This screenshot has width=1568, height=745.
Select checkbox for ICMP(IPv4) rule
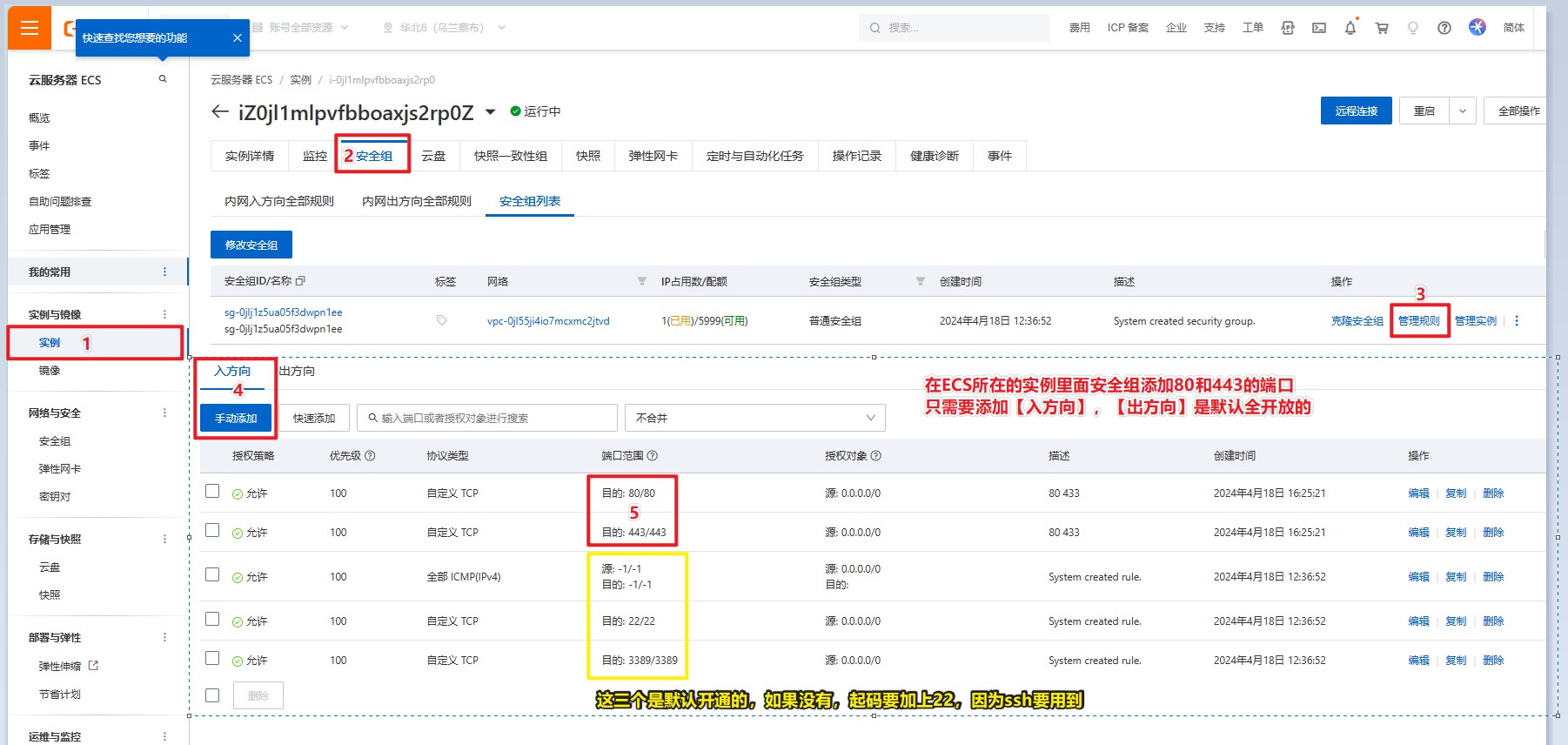(212, 574)
